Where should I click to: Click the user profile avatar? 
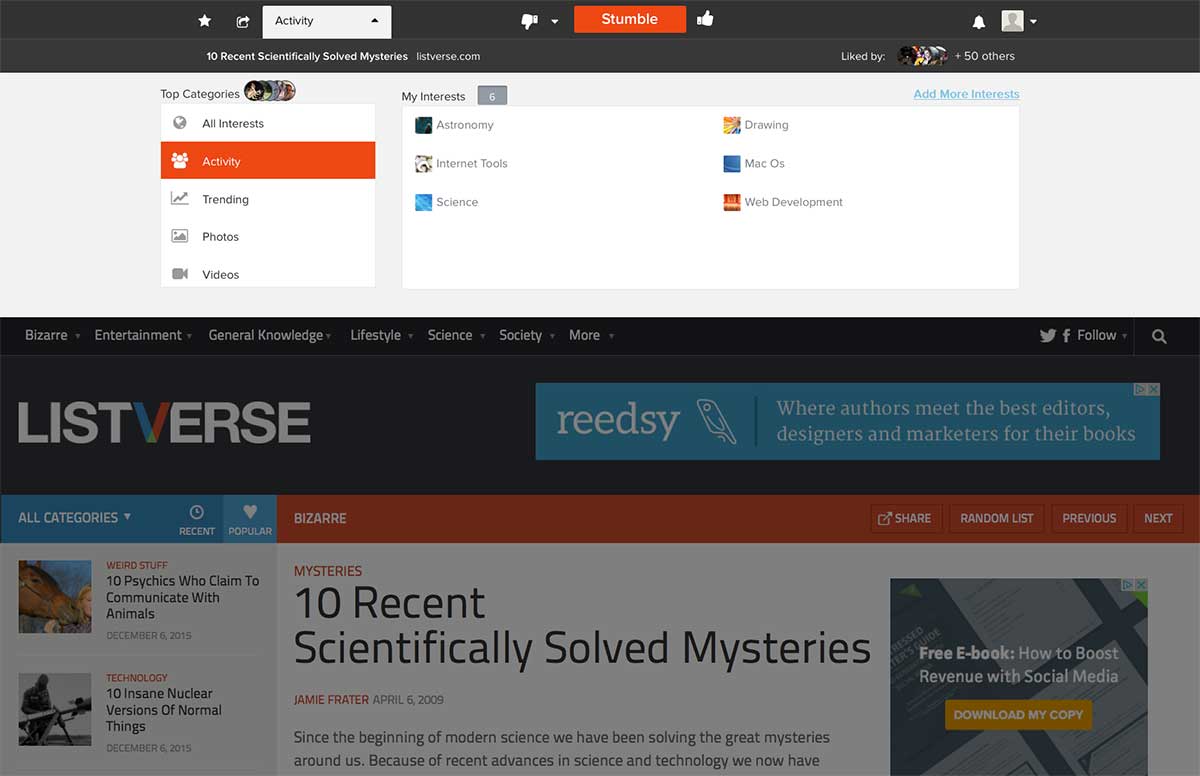coord(1013,21)
